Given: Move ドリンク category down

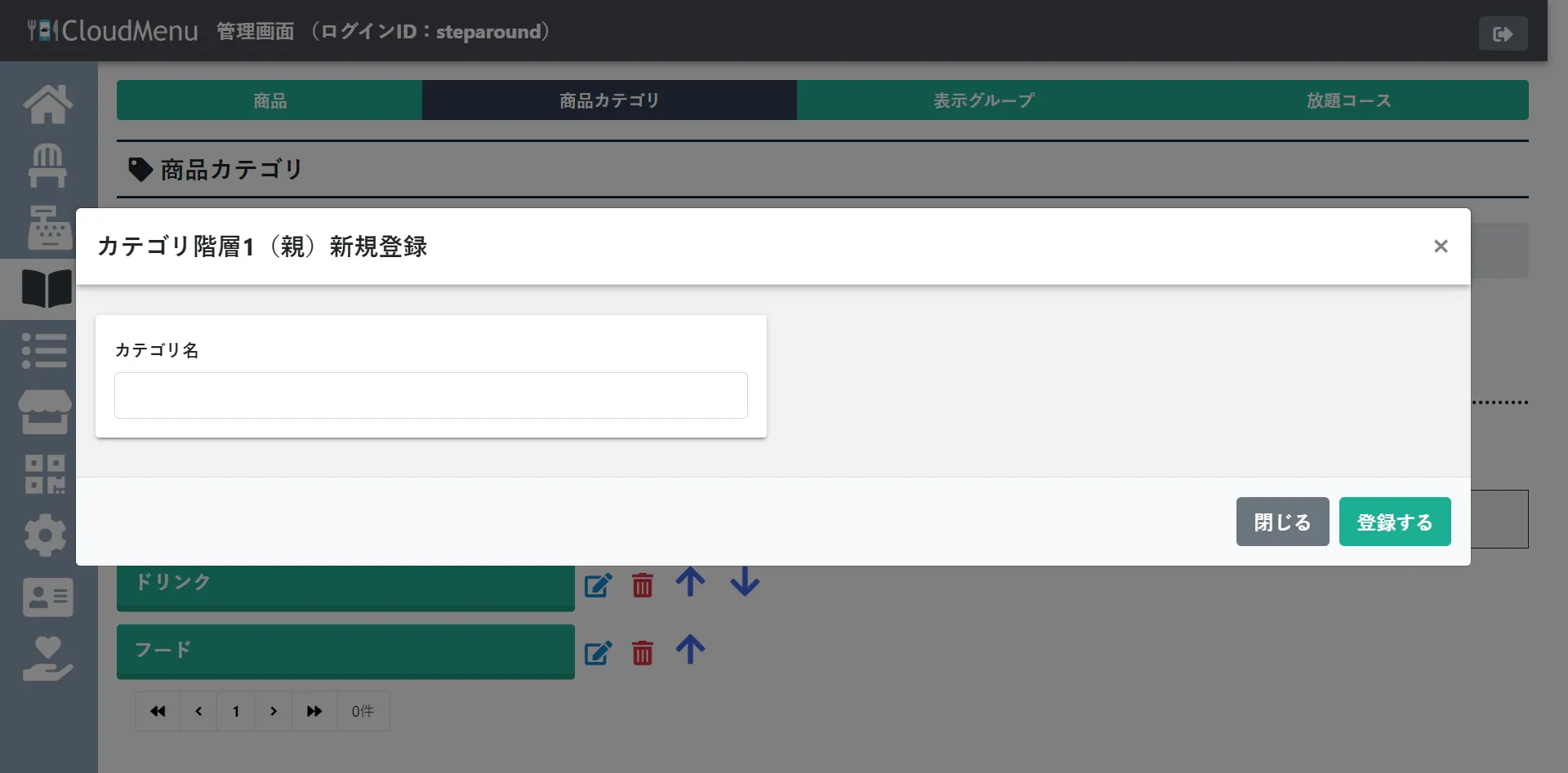Looking at the screenshot, I should point(745,582).
